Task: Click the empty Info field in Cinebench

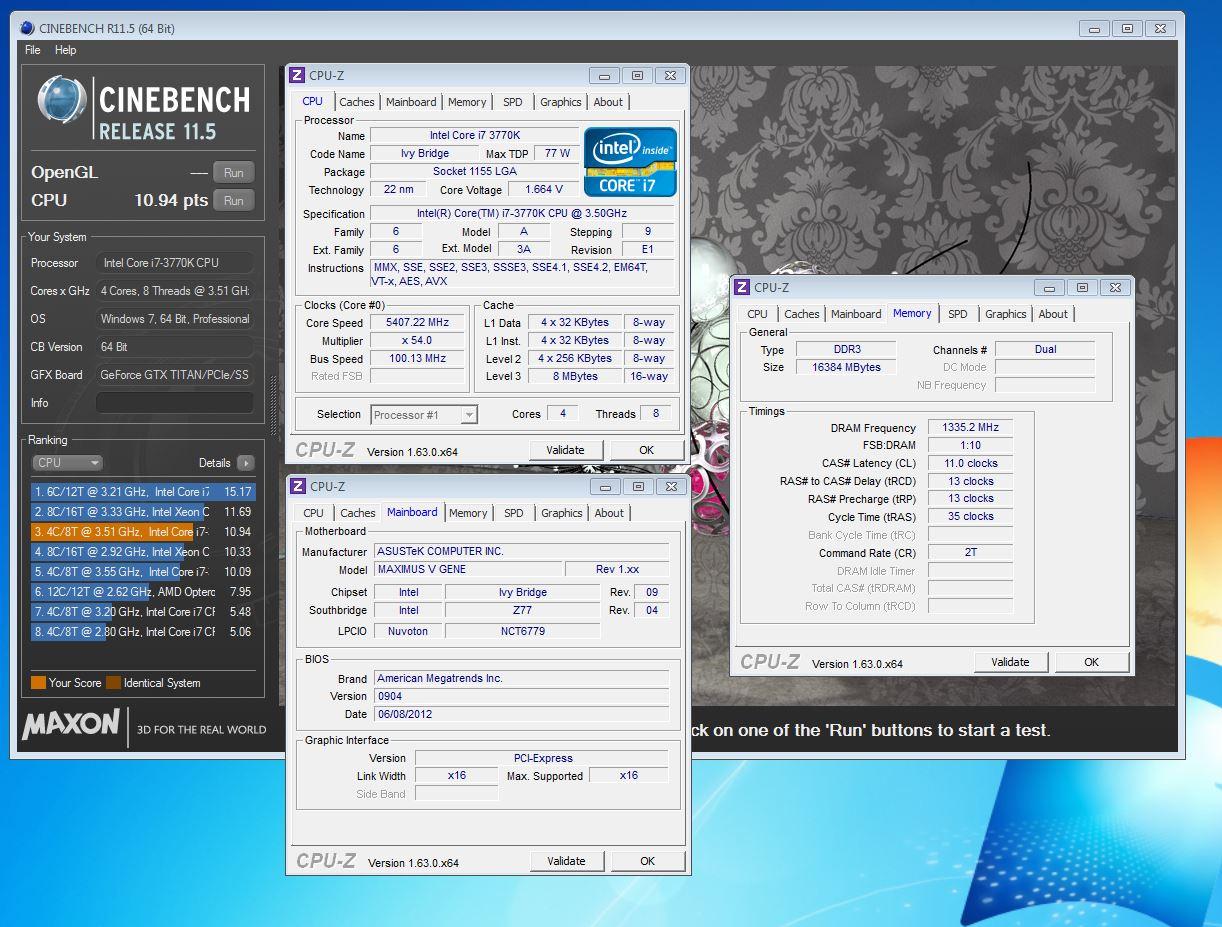Action: (174, 403)
